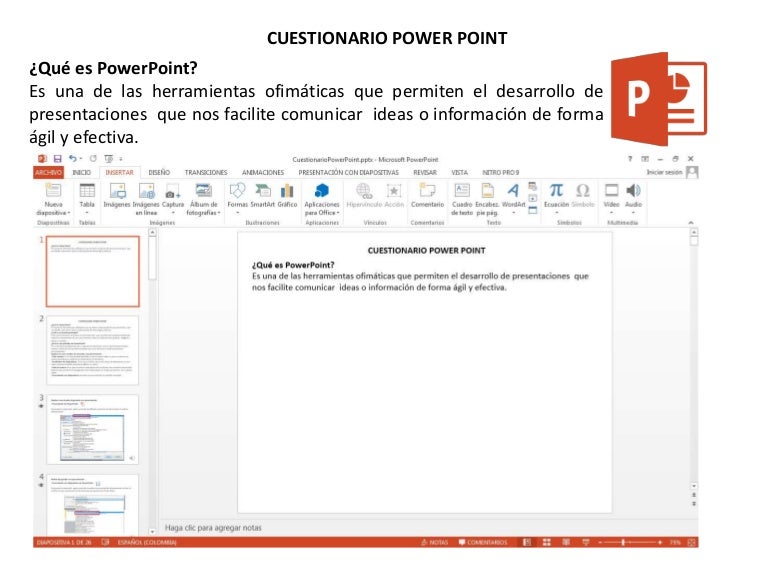The image size is (768, 576).
Task: Expand the Álbum de fotografías dropdown
Action: (203, 213)
